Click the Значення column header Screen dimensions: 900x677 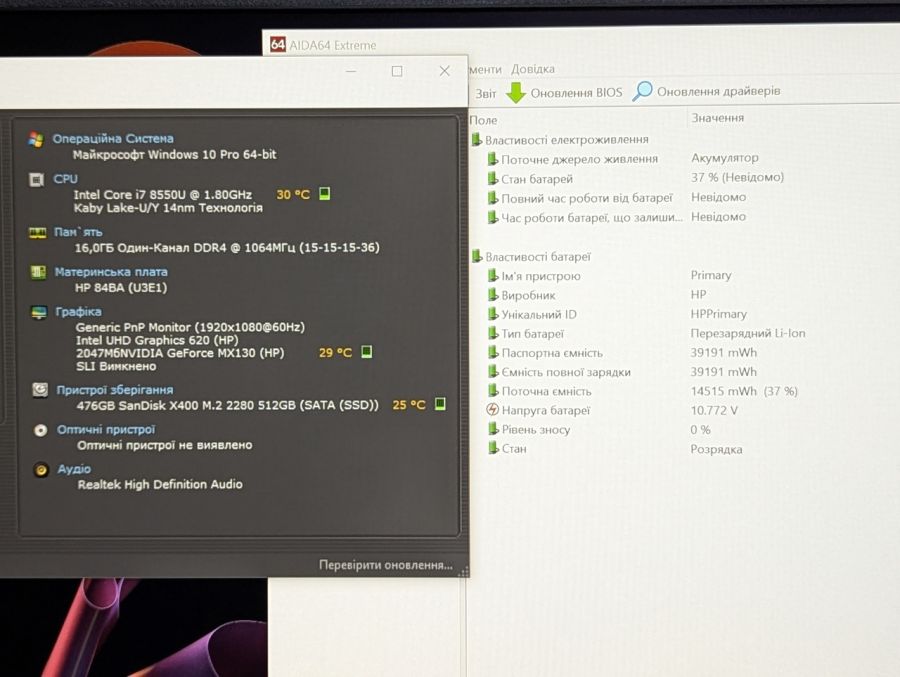[x=717, y=118]
